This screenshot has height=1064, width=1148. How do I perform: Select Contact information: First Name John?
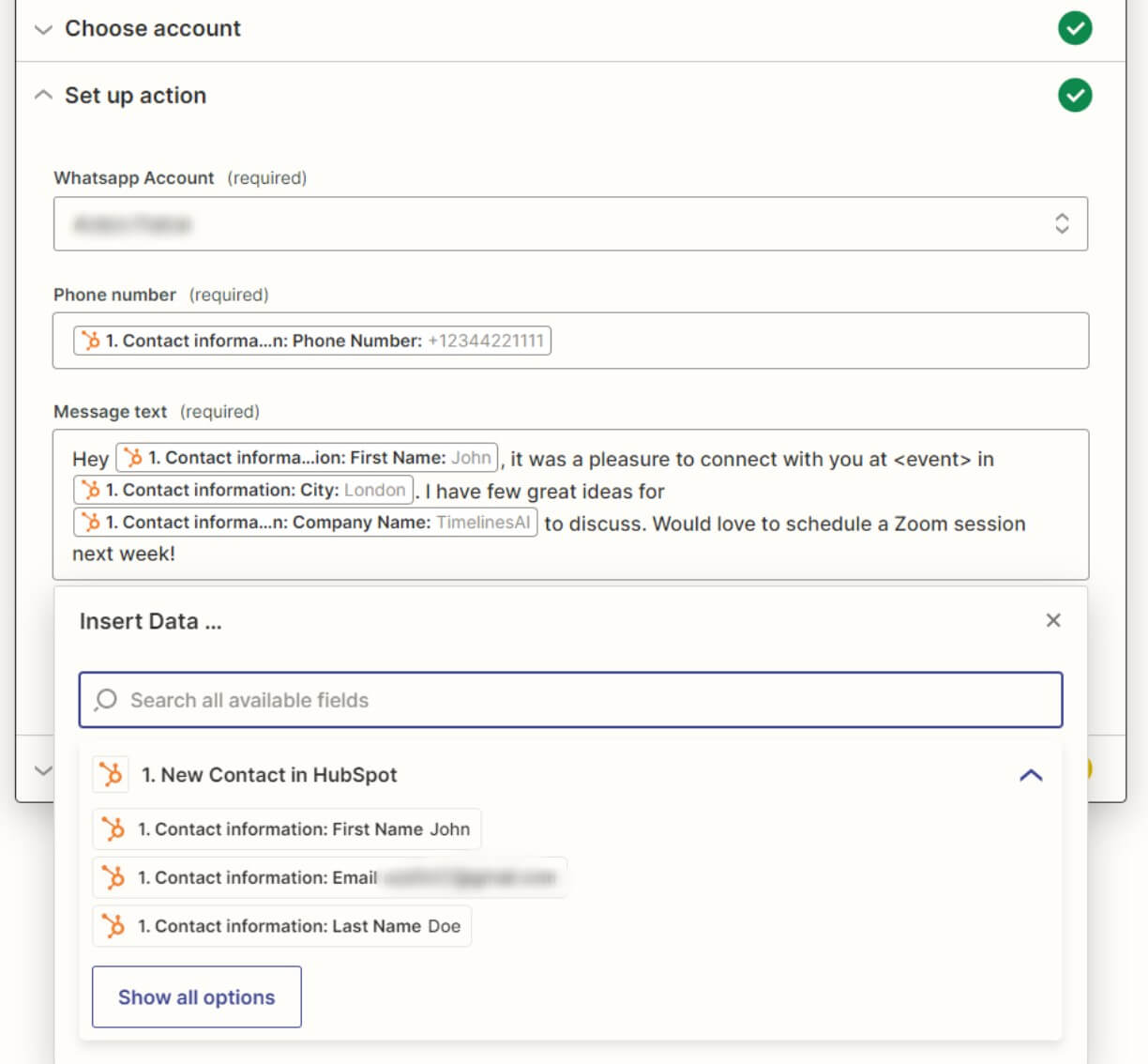[x=303, y=829]
